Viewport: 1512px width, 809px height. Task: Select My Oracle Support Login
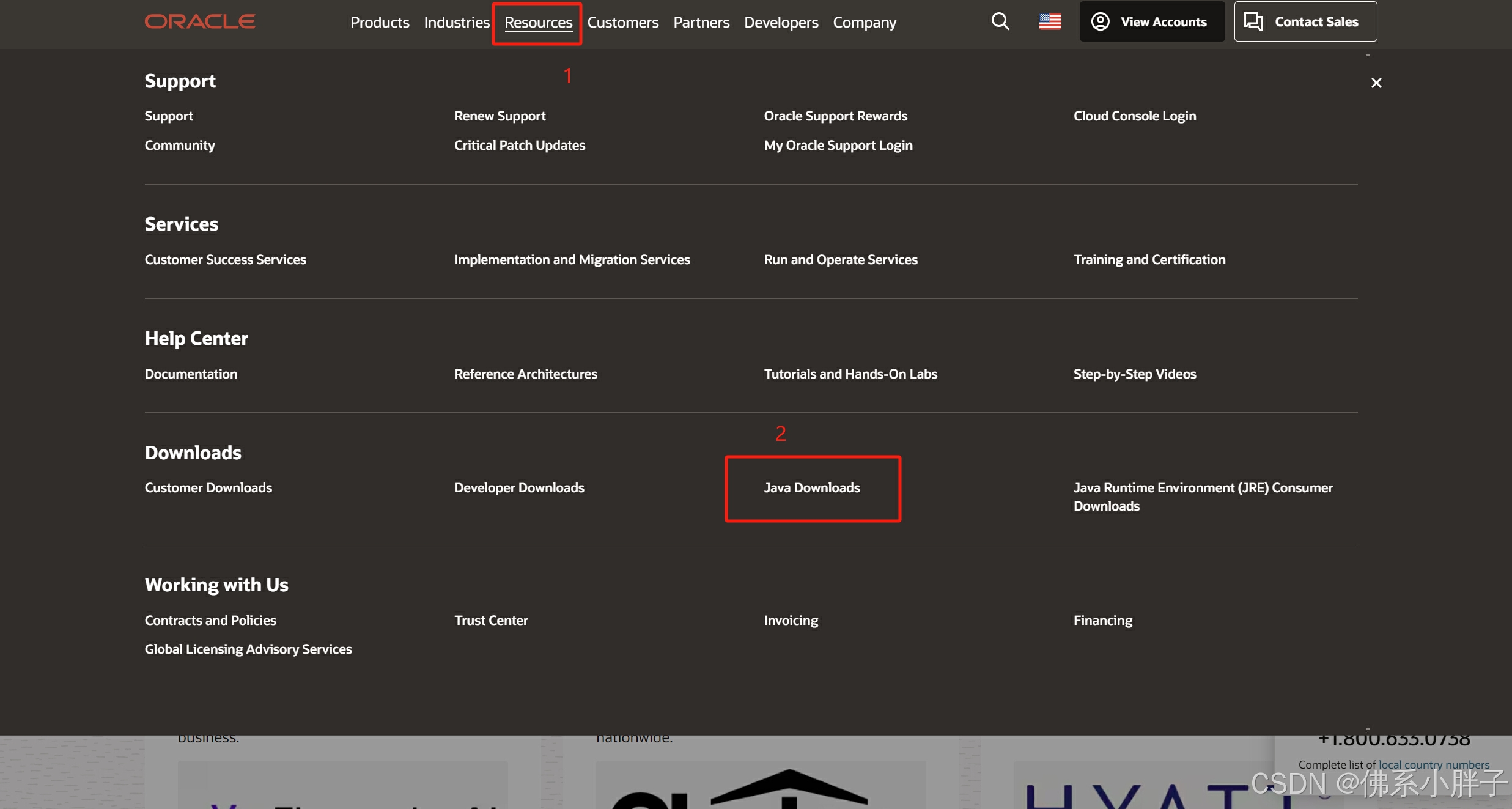click(x=838, y=146)
